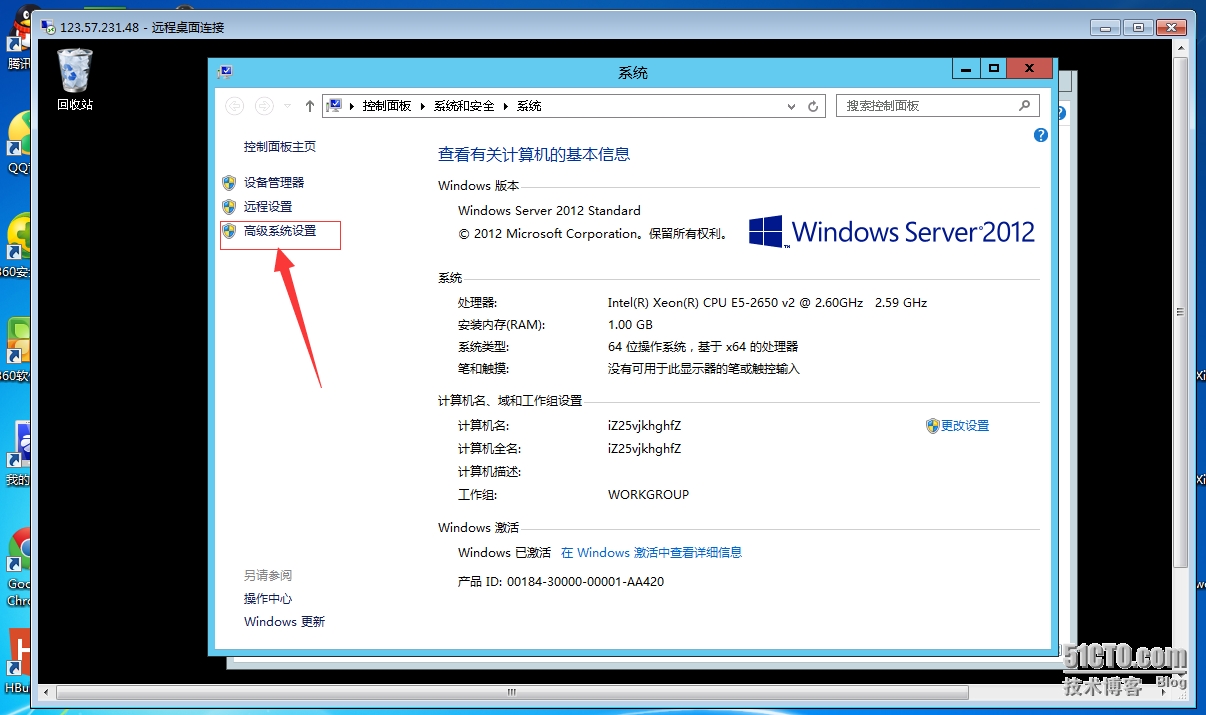Click the remote desktop vertical scrollbar
Viewport: 1206px width, 715px height.
pyautogui.click(x=1180, y=310)
